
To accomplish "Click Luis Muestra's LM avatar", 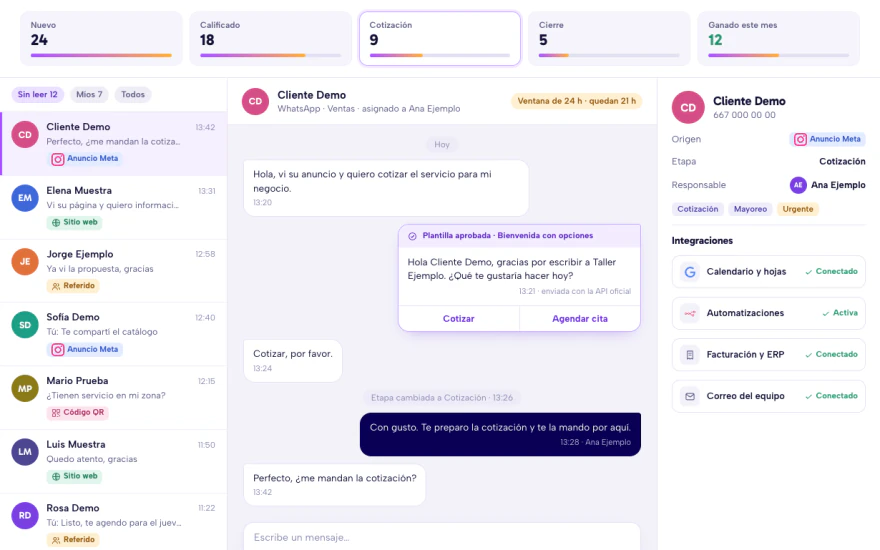I will [25, 452].
